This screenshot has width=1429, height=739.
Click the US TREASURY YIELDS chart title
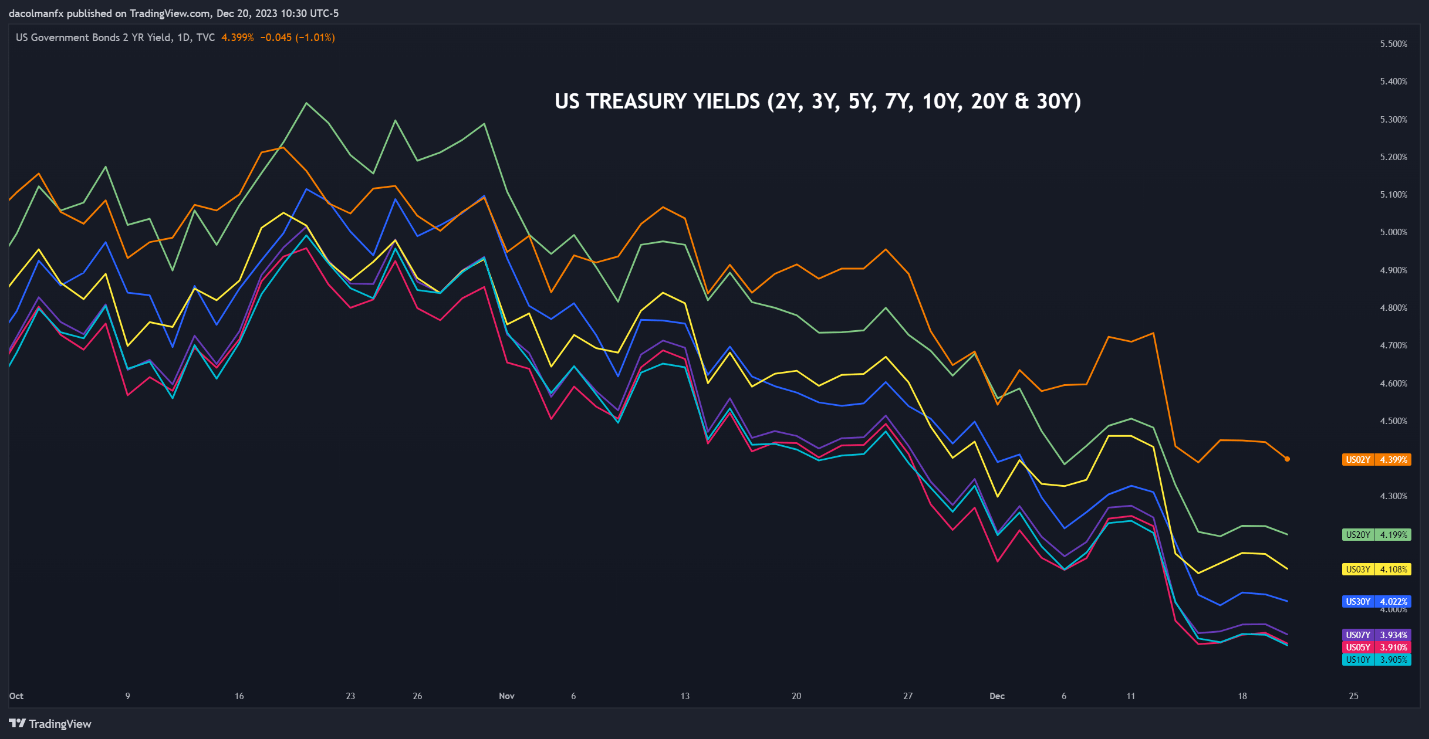pyautogui.click(x=817, y=102)
